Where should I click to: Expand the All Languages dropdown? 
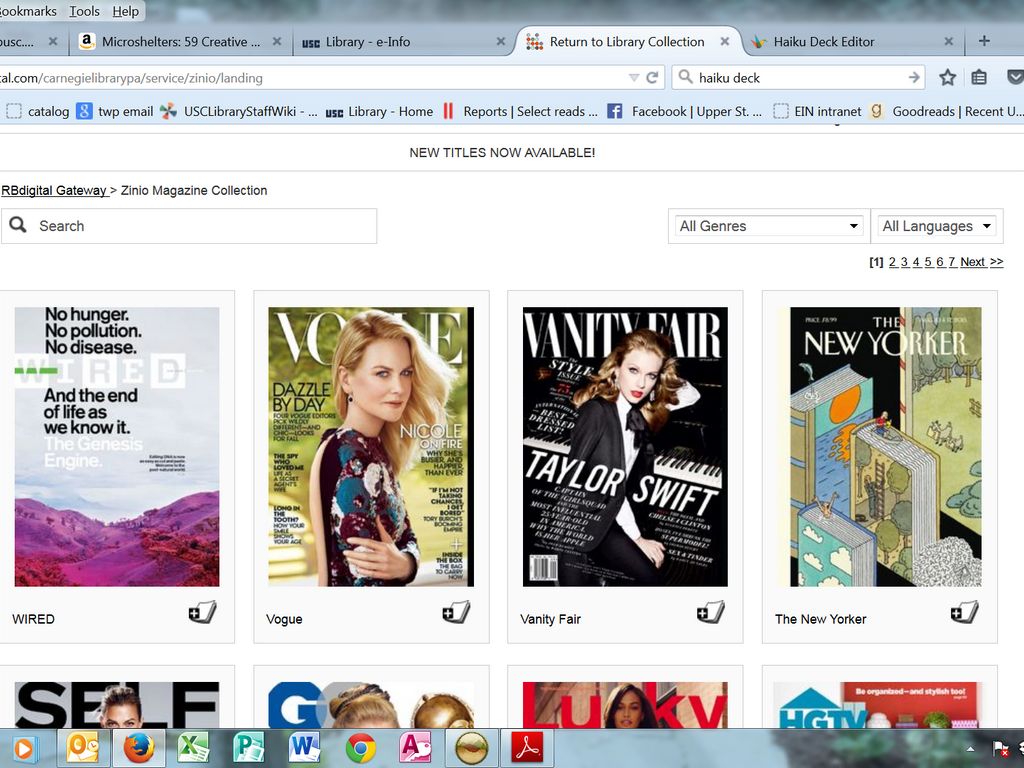(x=937, y=226)
